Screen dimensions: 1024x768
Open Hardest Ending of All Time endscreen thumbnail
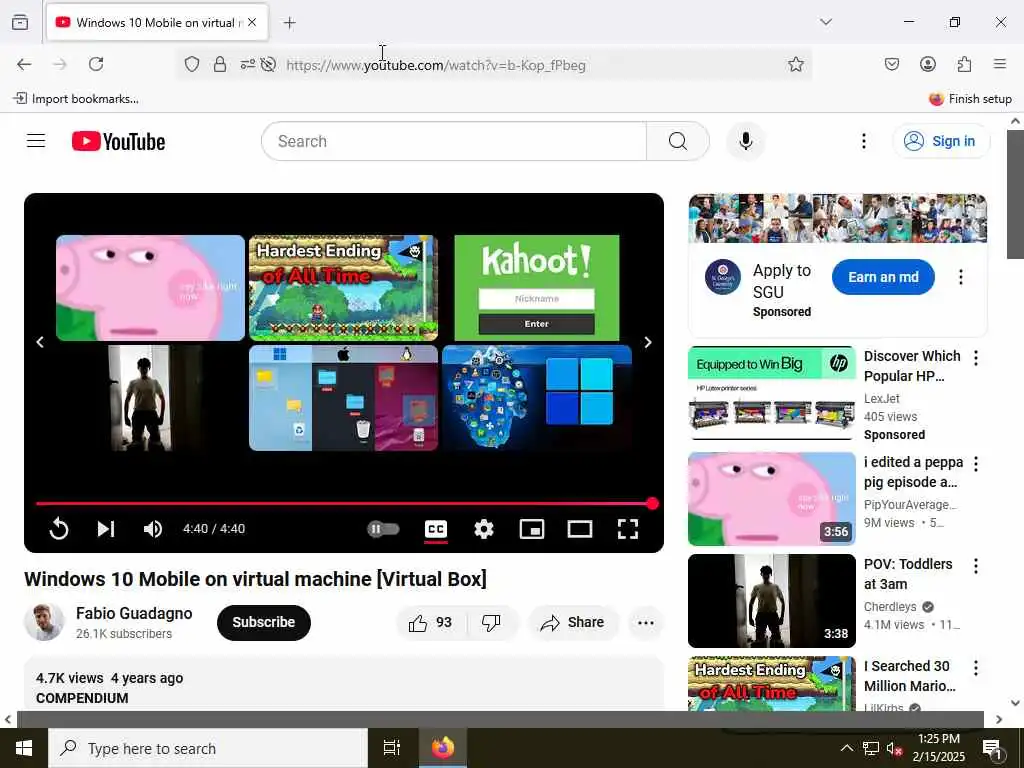pos(344,288)
